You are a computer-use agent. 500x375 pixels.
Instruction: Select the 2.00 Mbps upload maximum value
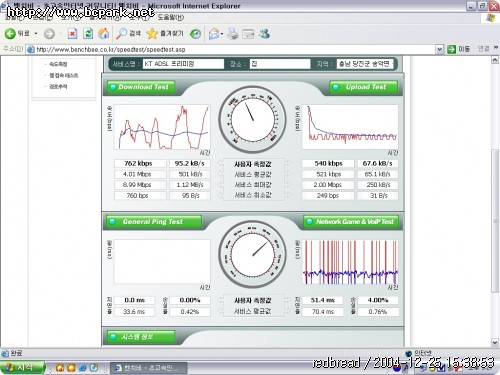point(328,185)
